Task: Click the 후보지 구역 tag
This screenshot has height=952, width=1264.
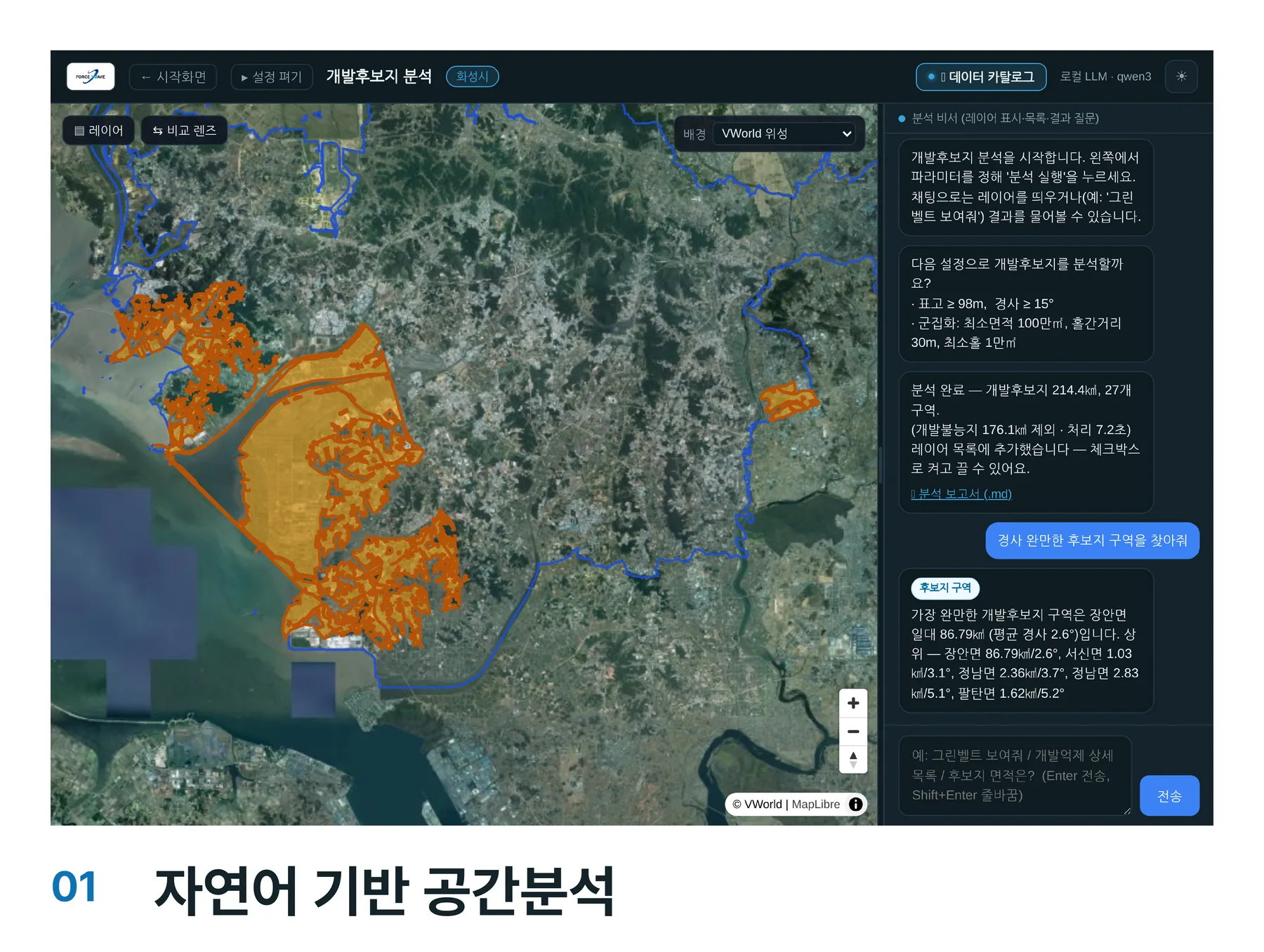Action: coord(945,588)
